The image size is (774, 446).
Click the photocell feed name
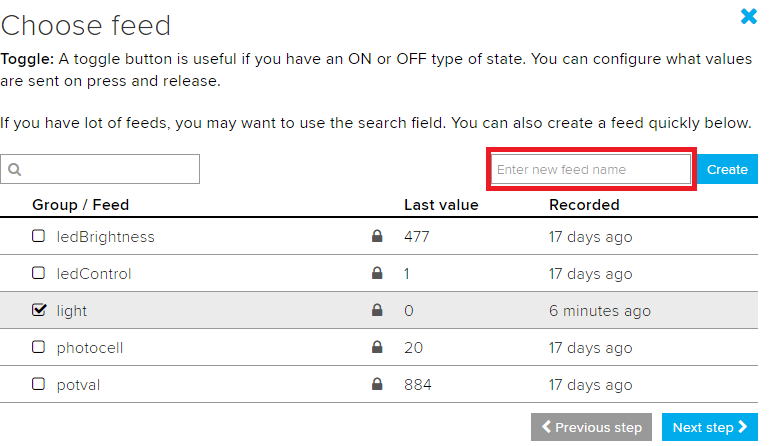(90, 348)
